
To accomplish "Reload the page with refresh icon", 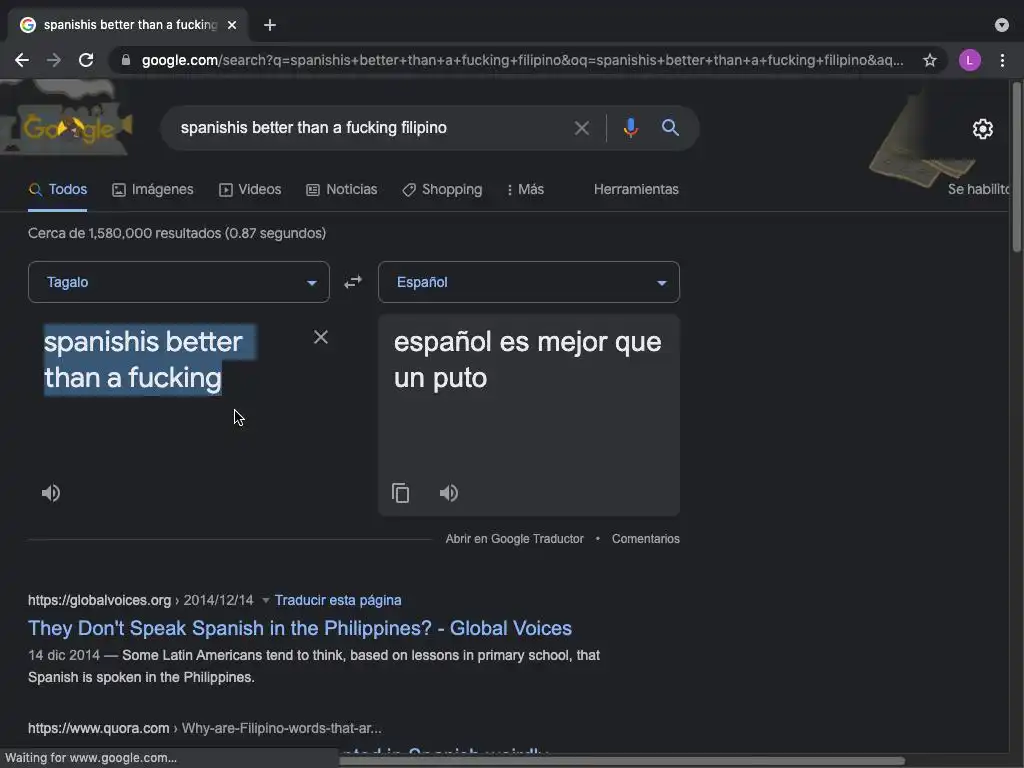I will pos(86,60).
